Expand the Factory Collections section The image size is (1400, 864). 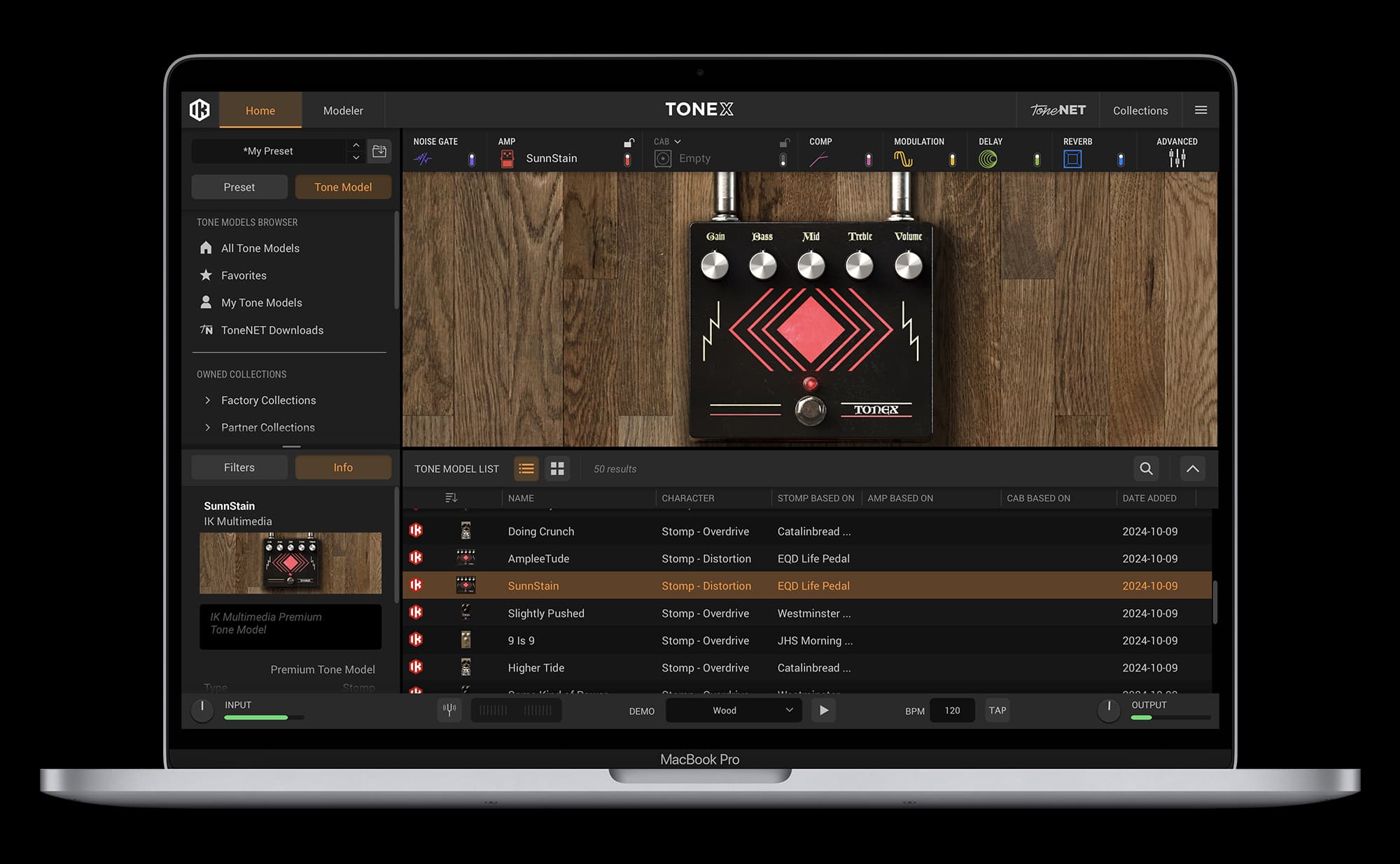(208, 400)
